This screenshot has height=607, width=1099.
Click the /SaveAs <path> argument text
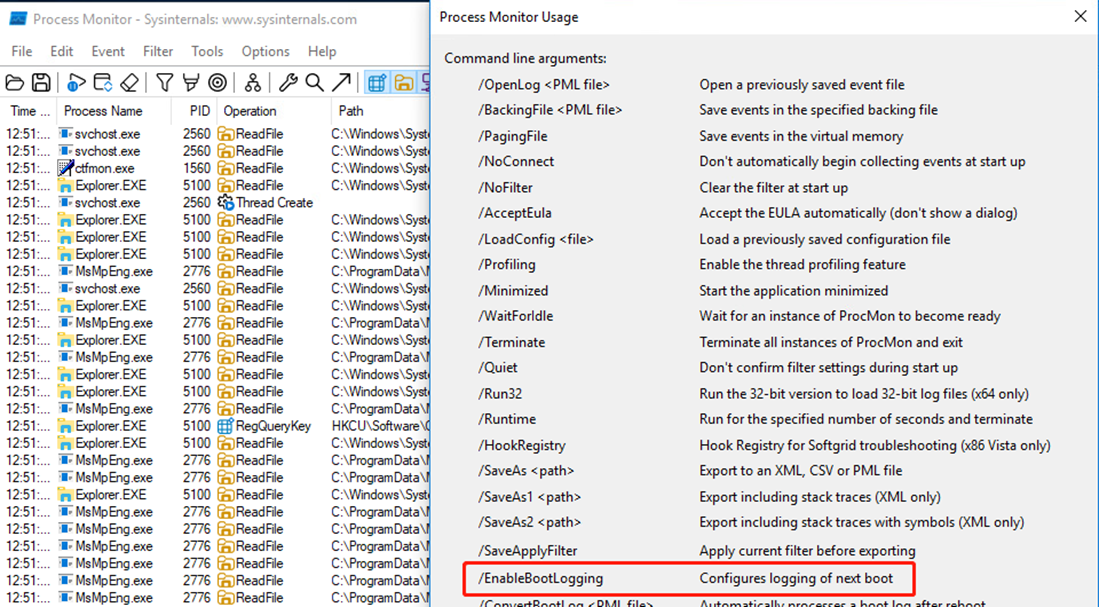[526, 470]
